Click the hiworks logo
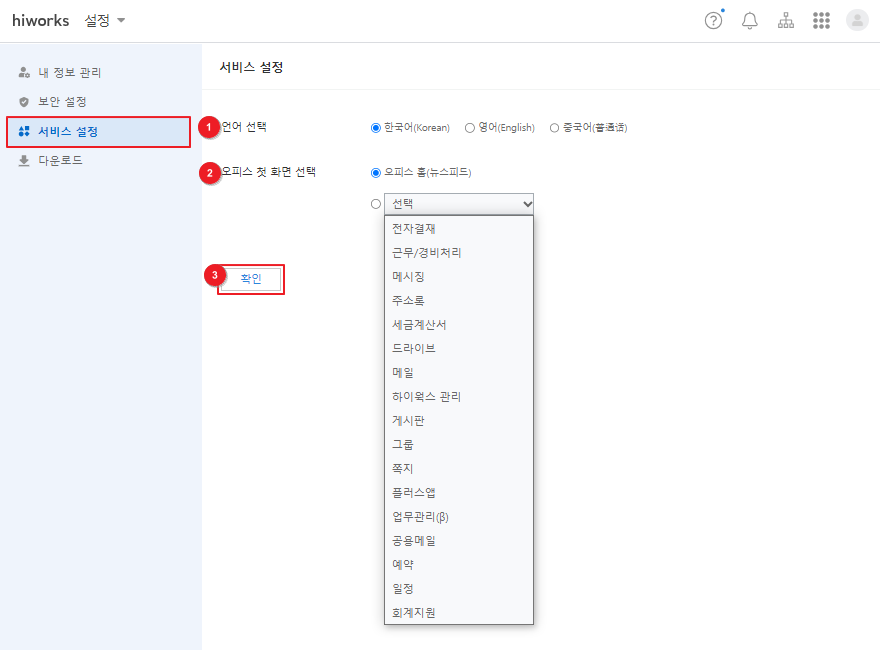This screenshot has height=650, width=880. pos(40,21)
